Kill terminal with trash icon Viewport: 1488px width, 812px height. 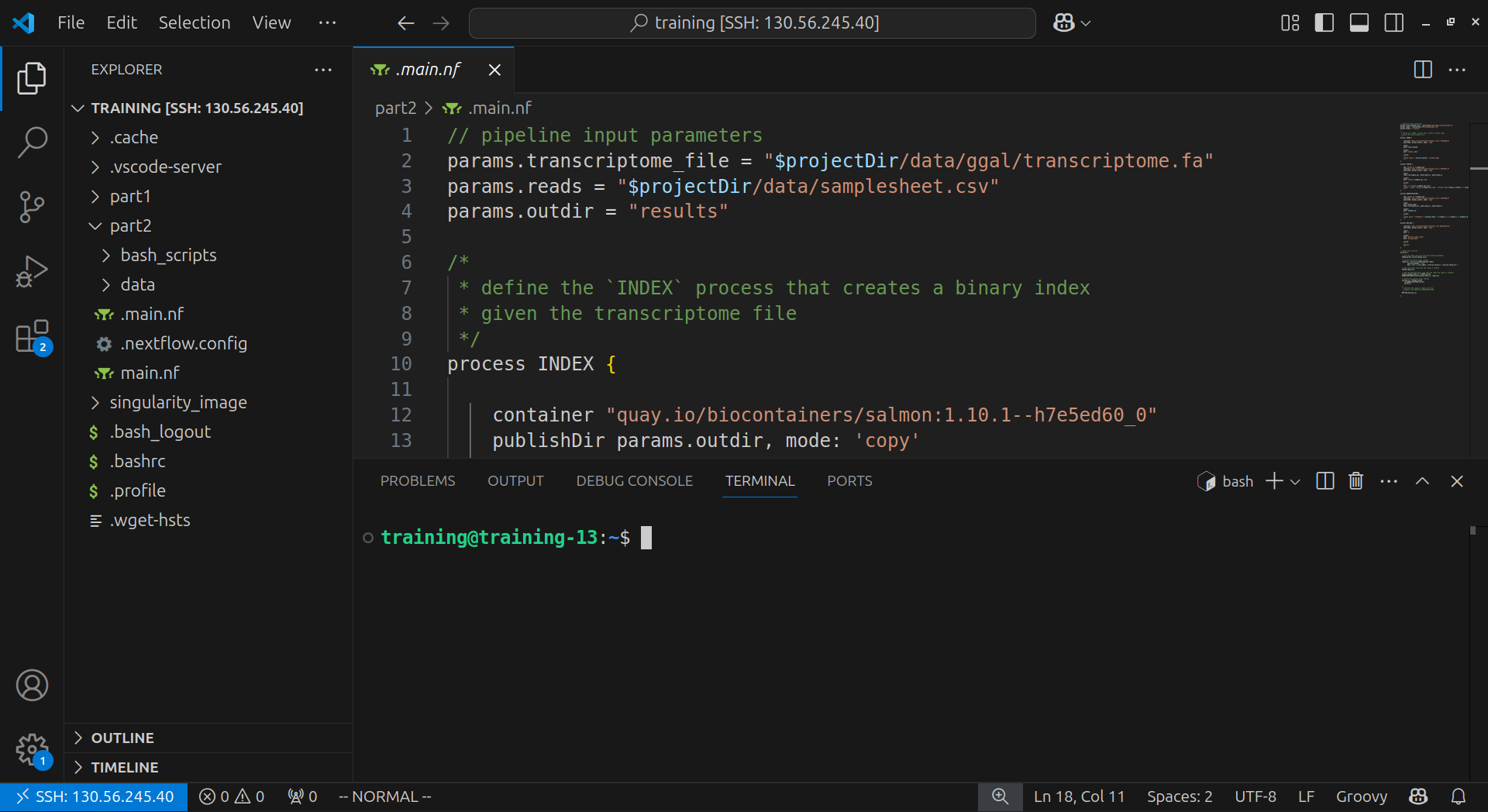[1355, 481]
